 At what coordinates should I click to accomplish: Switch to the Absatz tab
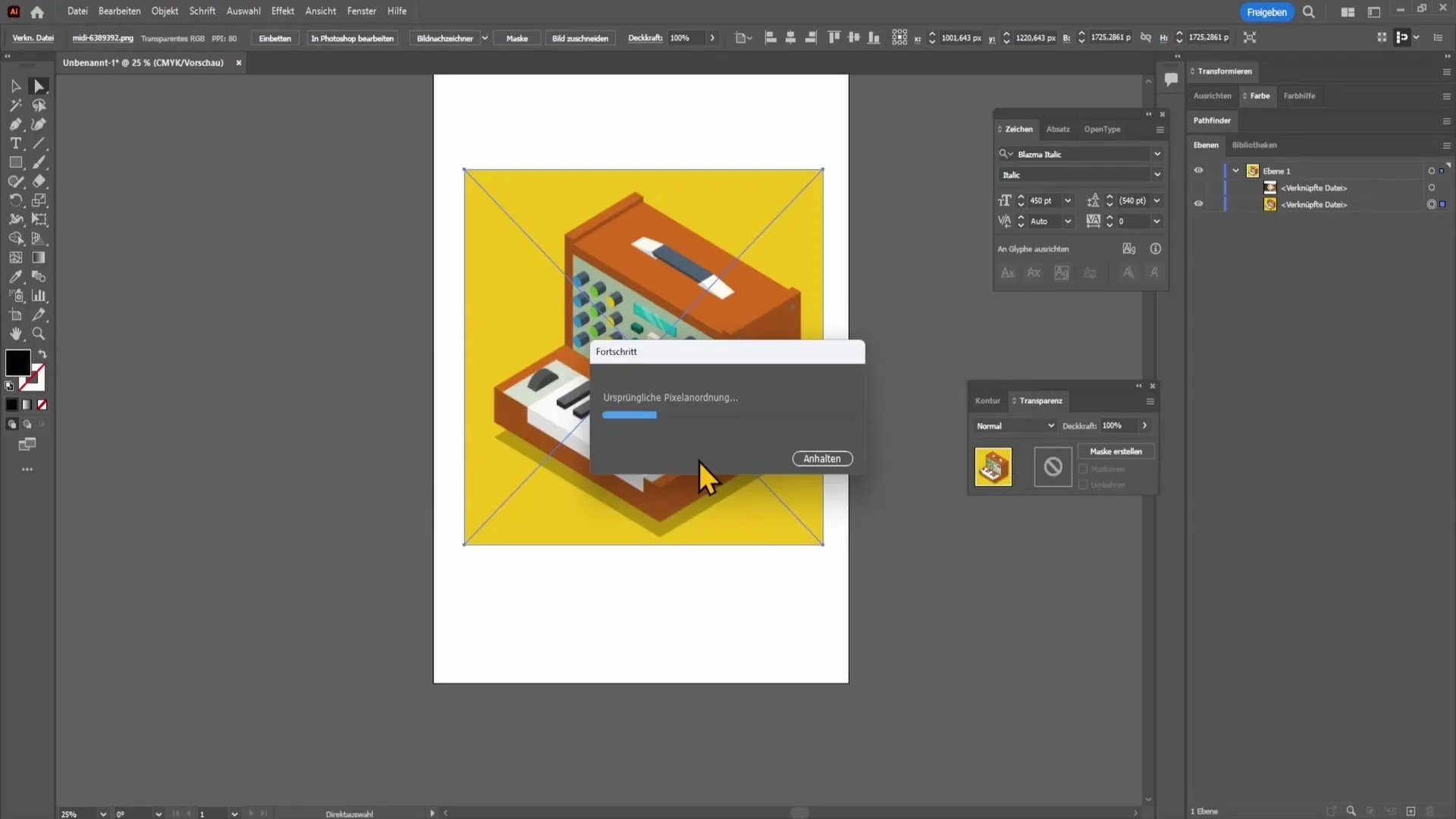1058,130
